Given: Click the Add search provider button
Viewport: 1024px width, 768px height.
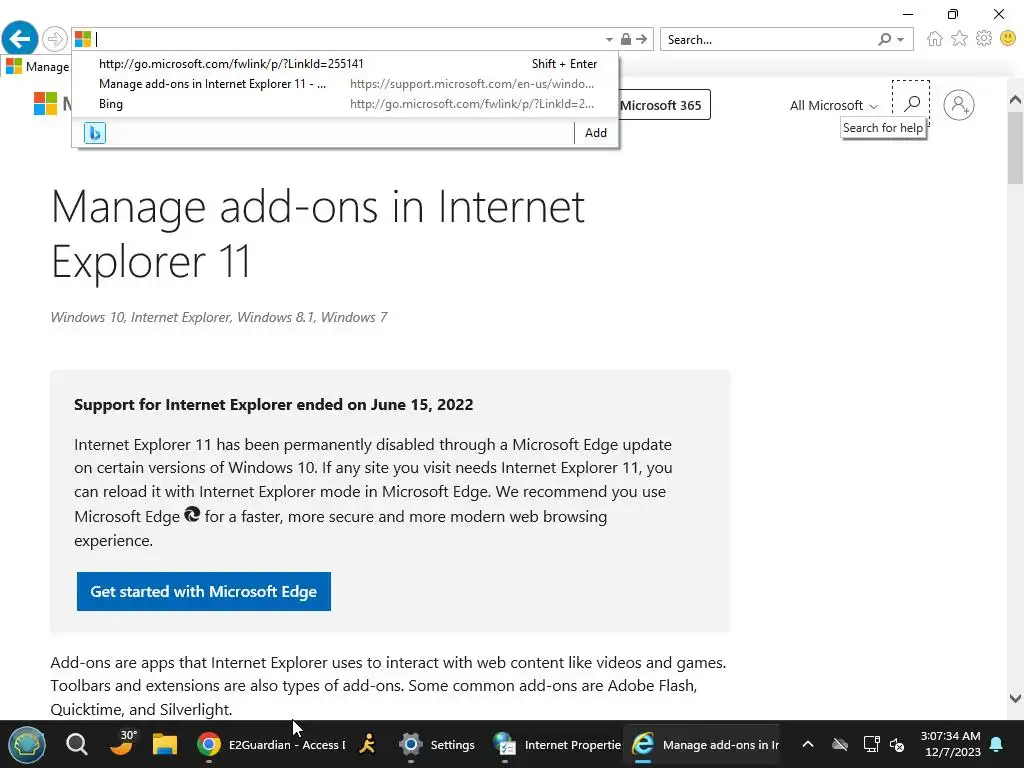Looking at the screenshot, I should (x=596, y=133).
